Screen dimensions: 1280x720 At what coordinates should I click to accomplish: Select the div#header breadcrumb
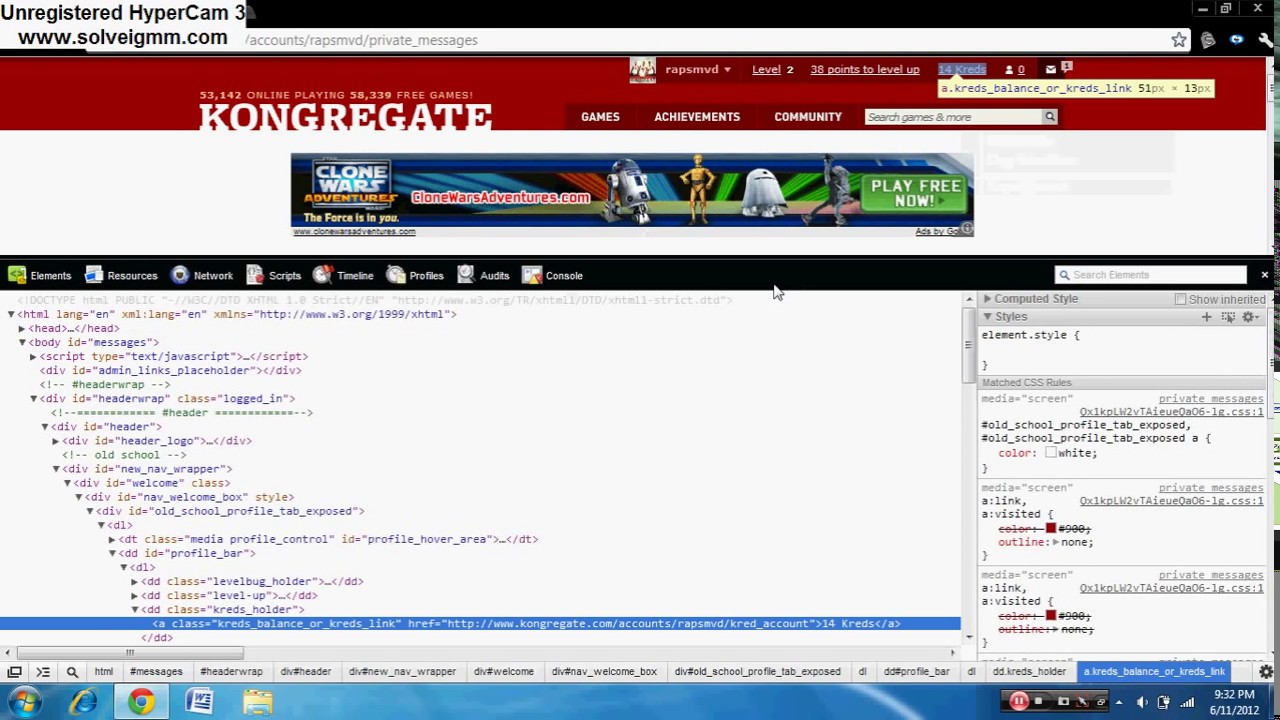pos(305,672)
